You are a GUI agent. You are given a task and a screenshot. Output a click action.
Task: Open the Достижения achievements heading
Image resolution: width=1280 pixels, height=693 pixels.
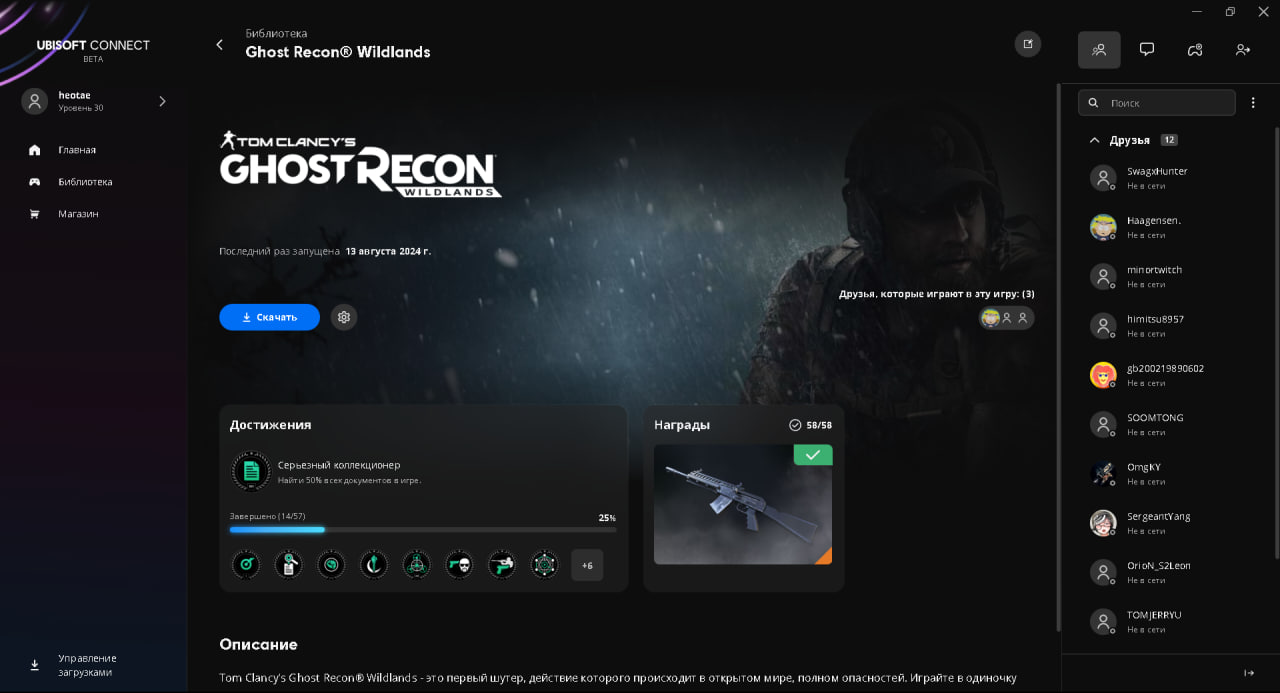(270, 425)
